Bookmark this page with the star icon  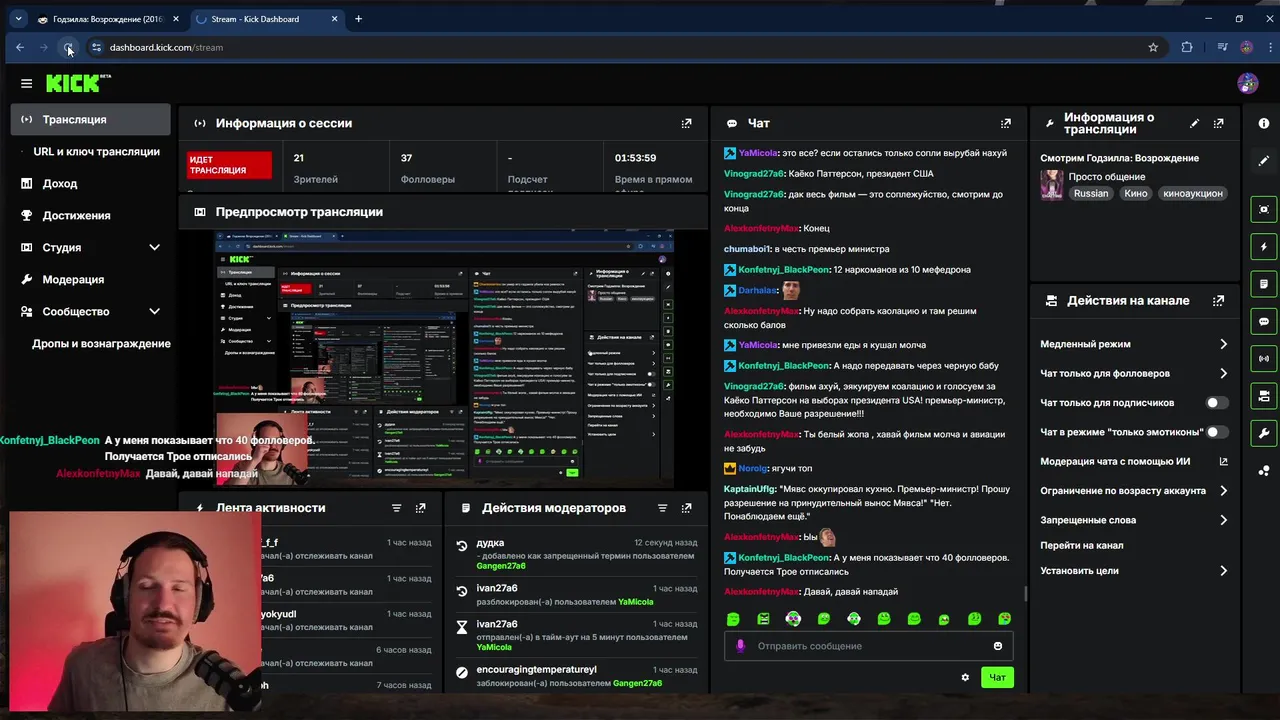1153,47
